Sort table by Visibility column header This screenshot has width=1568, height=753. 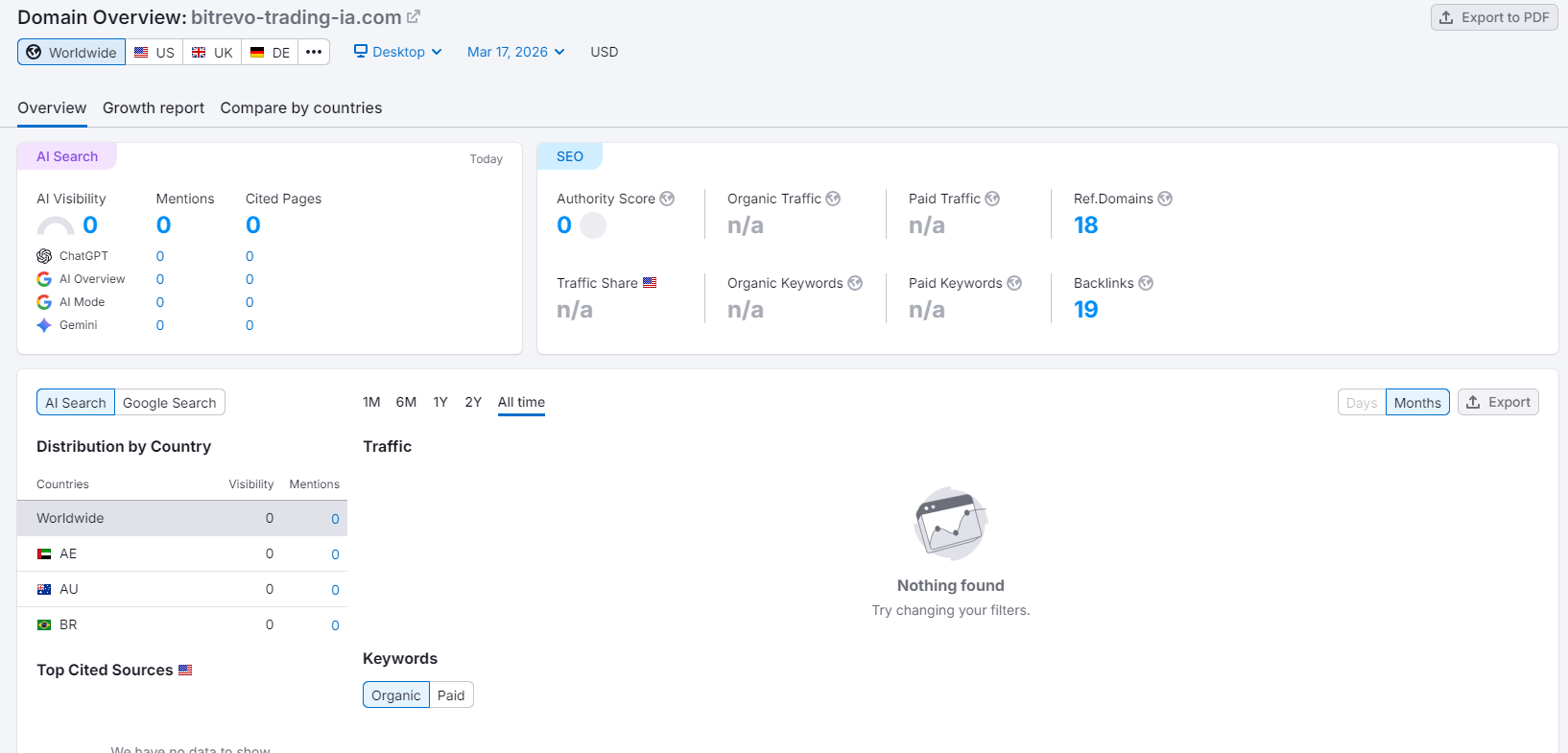click(250, 484)
